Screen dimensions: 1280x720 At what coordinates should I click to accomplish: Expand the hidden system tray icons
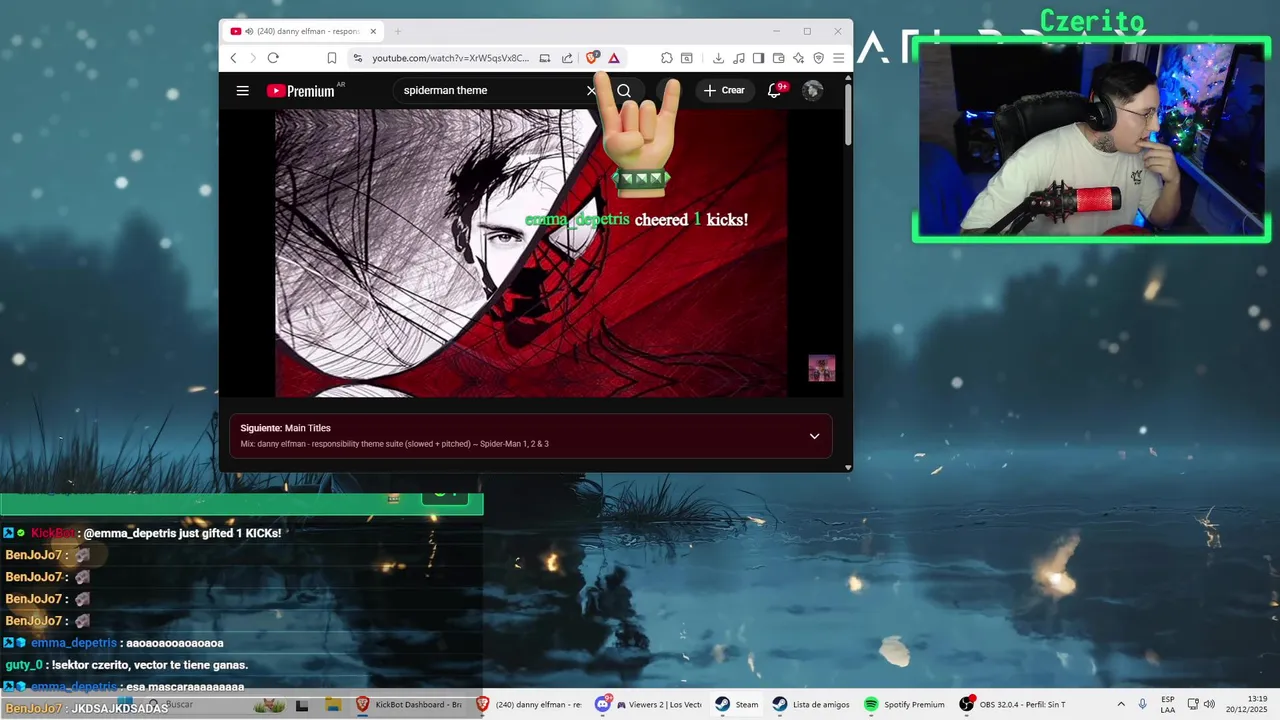pyautogui.click(x=1121, y=704)
